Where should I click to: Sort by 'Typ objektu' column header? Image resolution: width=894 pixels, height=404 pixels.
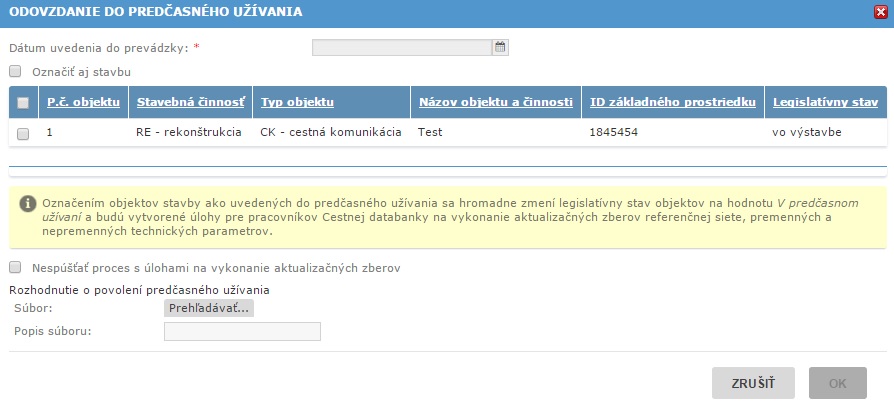297,102
